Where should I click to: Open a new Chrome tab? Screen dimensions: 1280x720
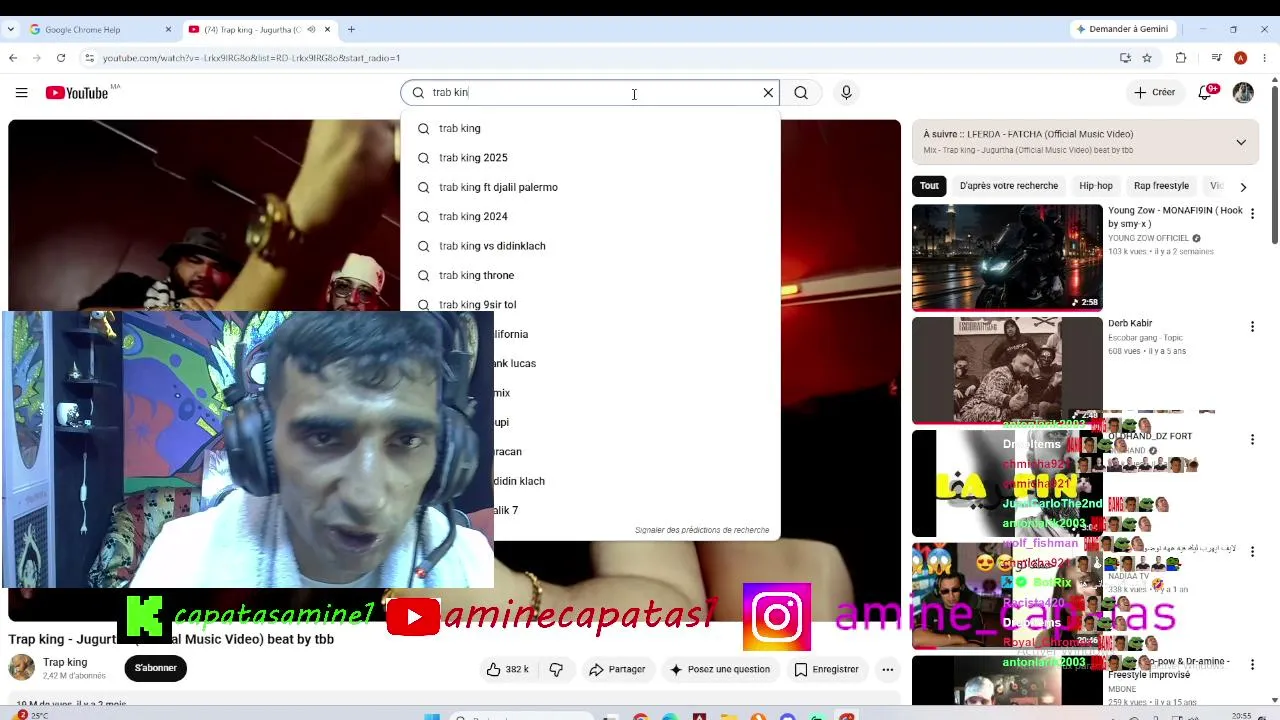click(x=351, y=30)
